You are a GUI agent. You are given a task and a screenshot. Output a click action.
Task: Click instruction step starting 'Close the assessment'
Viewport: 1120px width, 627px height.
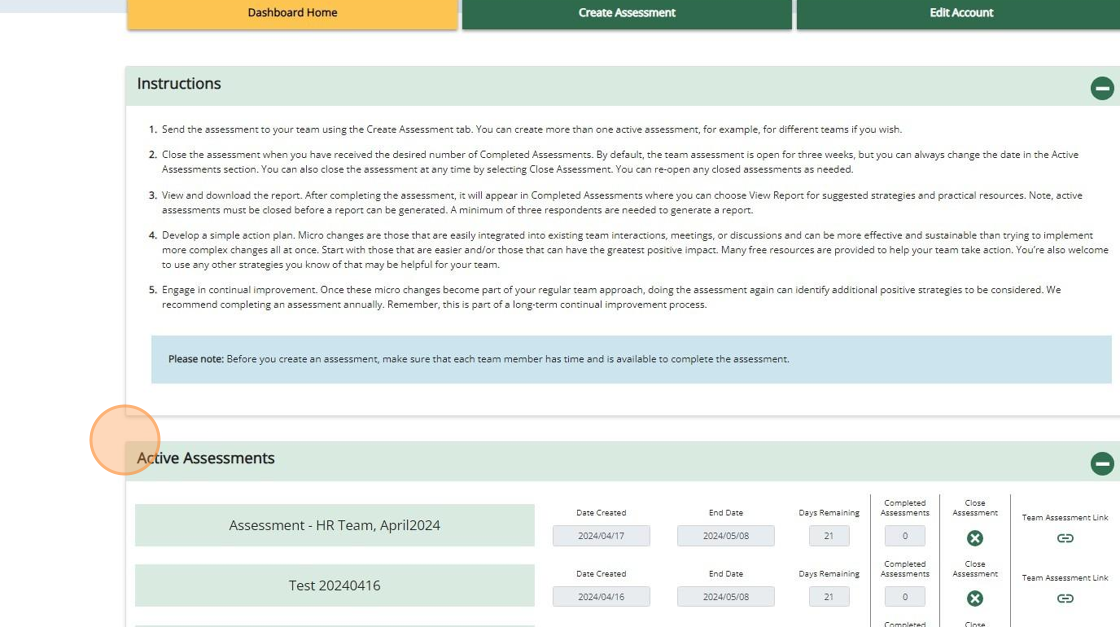click(x=620, y=162)
